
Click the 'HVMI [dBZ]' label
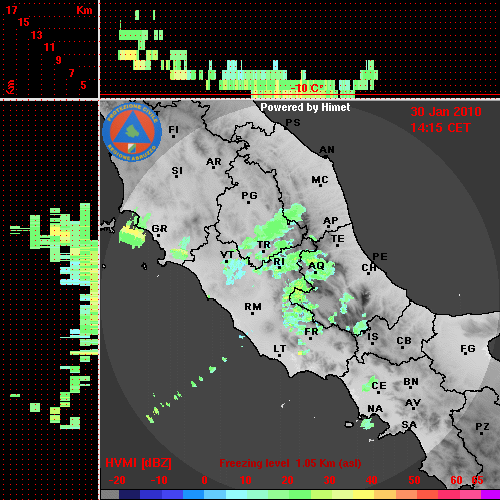(x=138, y=463)
